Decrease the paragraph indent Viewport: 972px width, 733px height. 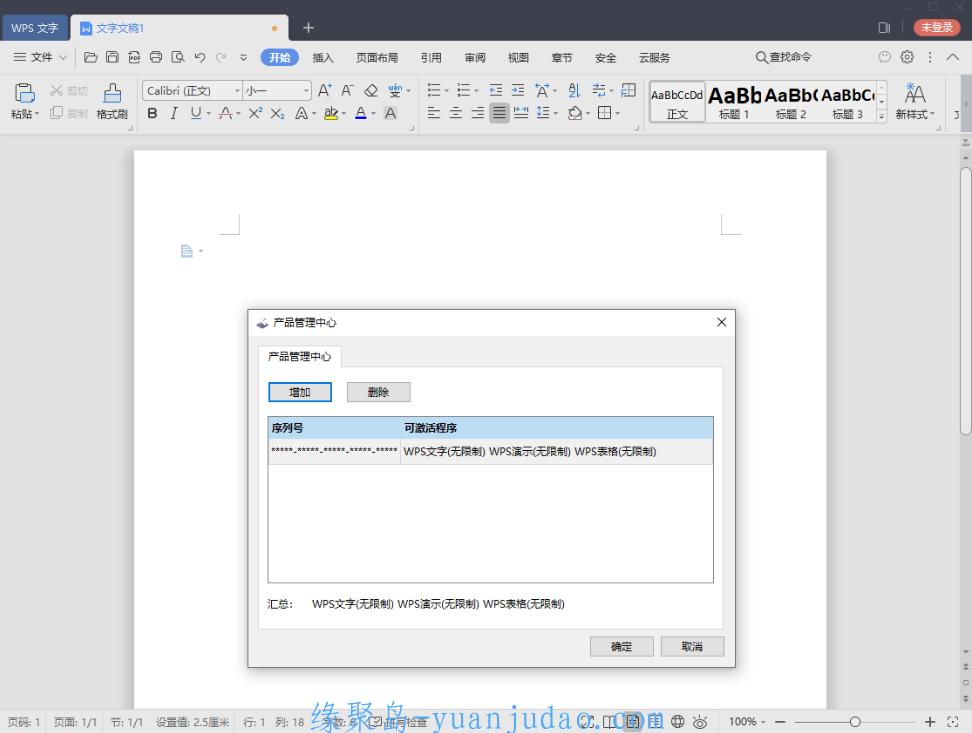click(x=496, y=91)
